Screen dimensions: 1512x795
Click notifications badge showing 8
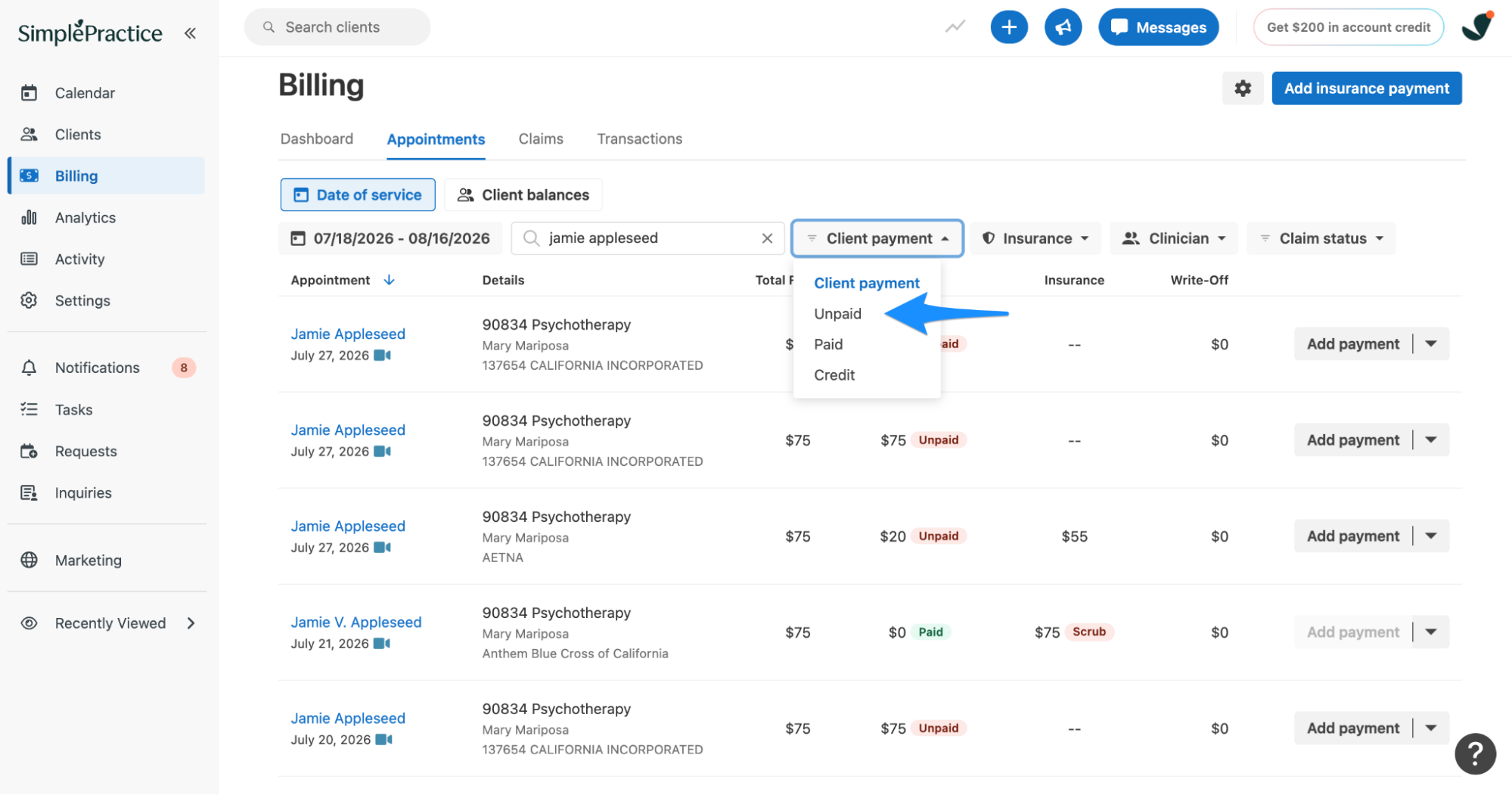tap(184, 368)
